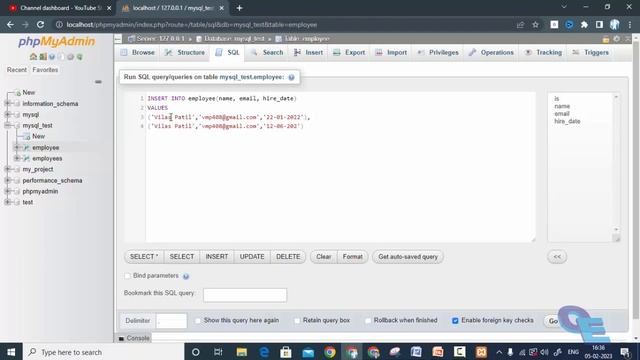Viewport: 640px width, 360px height.
Task: Open the Favorites list in sidebar
Action: (x=45, y=70)
